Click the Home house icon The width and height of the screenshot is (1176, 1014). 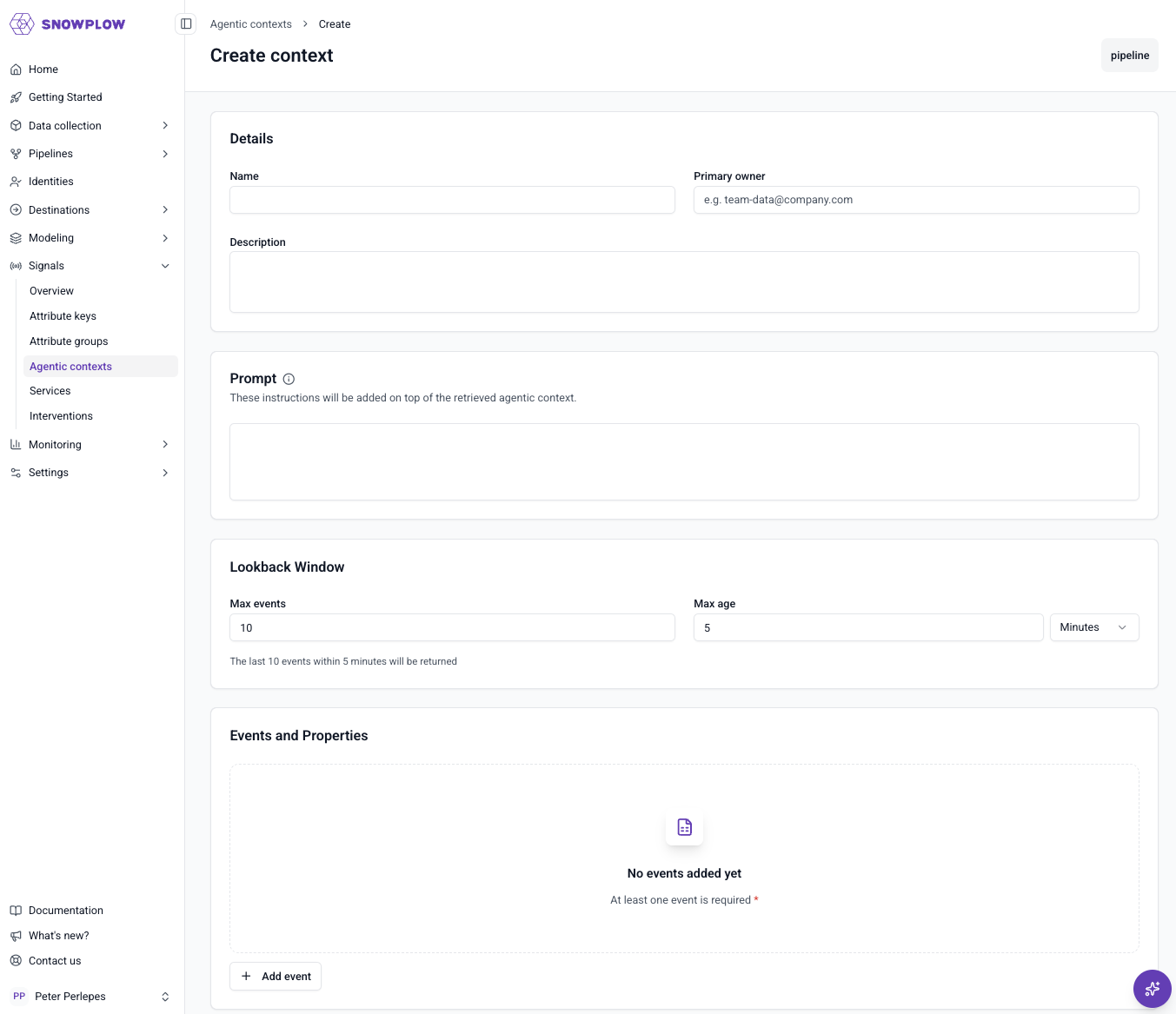point(16,70)
